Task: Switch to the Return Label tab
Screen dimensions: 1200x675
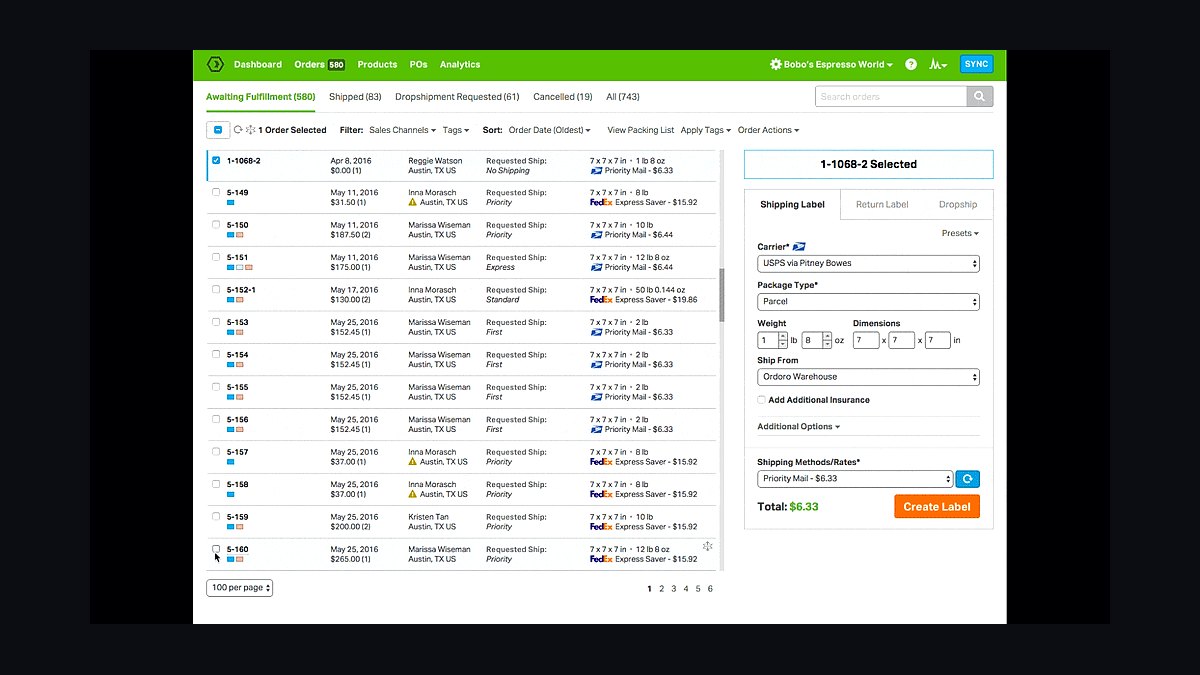Action: click(882, 204)
